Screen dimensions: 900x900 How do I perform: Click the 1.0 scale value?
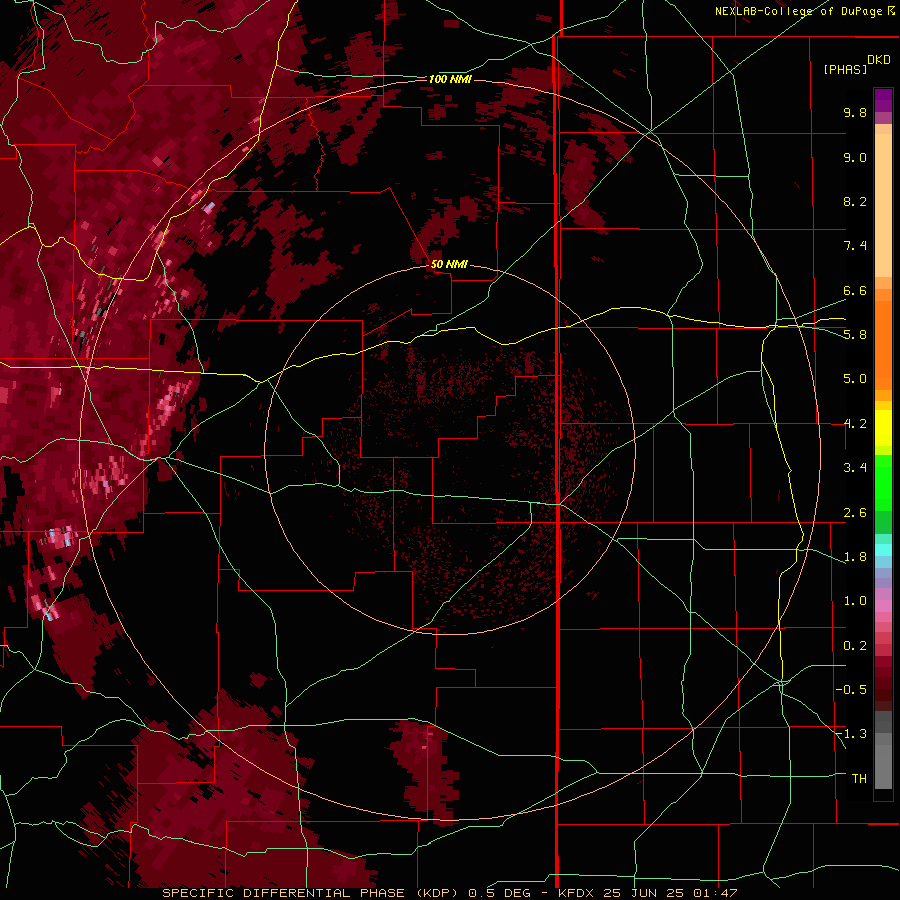[x=855, y=601]
